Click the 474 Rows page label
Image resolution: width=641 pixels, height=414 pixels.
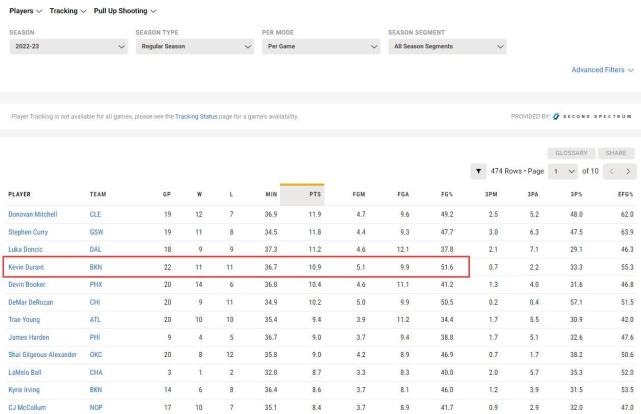(517, 171)
